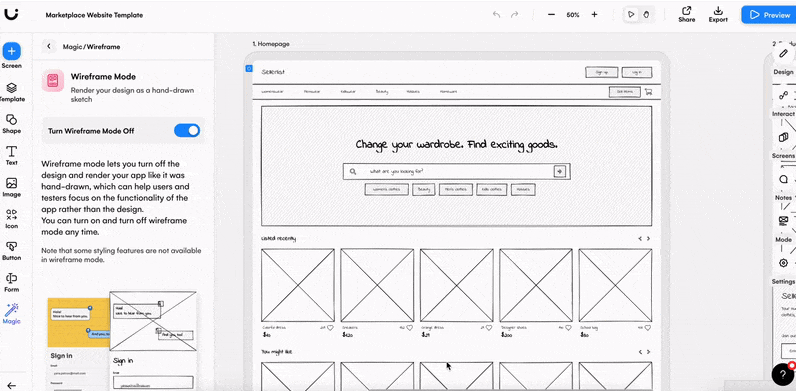Click the 50% zoom level value
The width and height of the screenshot is (796, 391).
(573, 15)
